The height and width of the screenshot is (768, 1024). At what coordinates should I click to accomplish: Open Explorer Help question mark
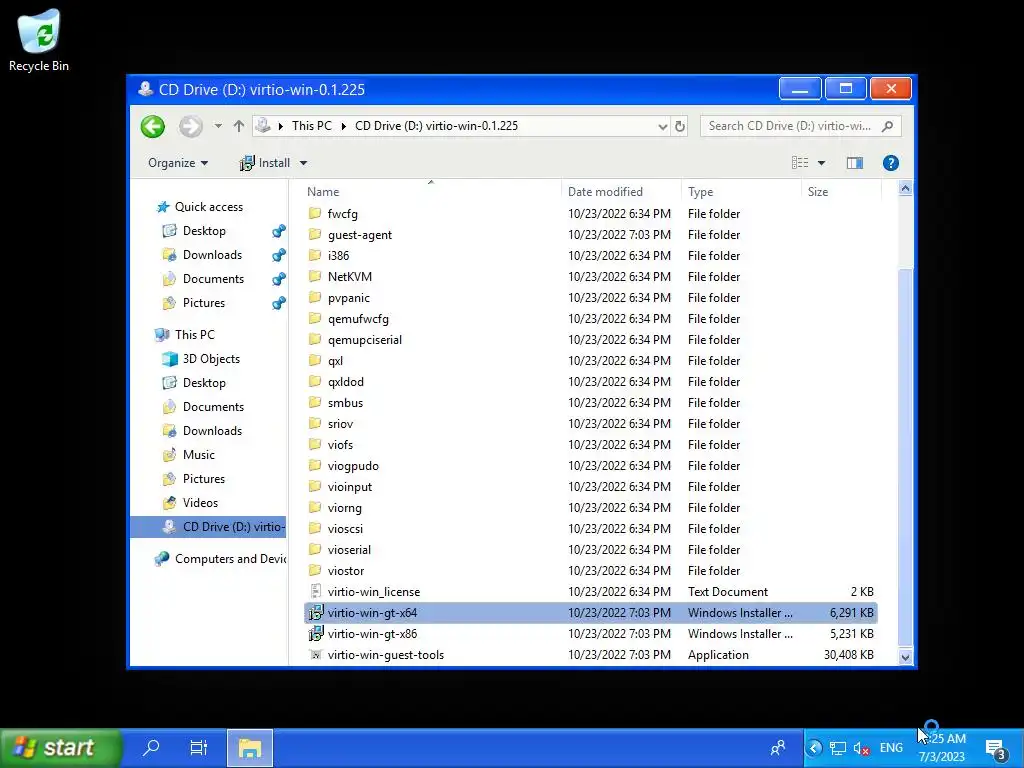click(x=891, y=163)
